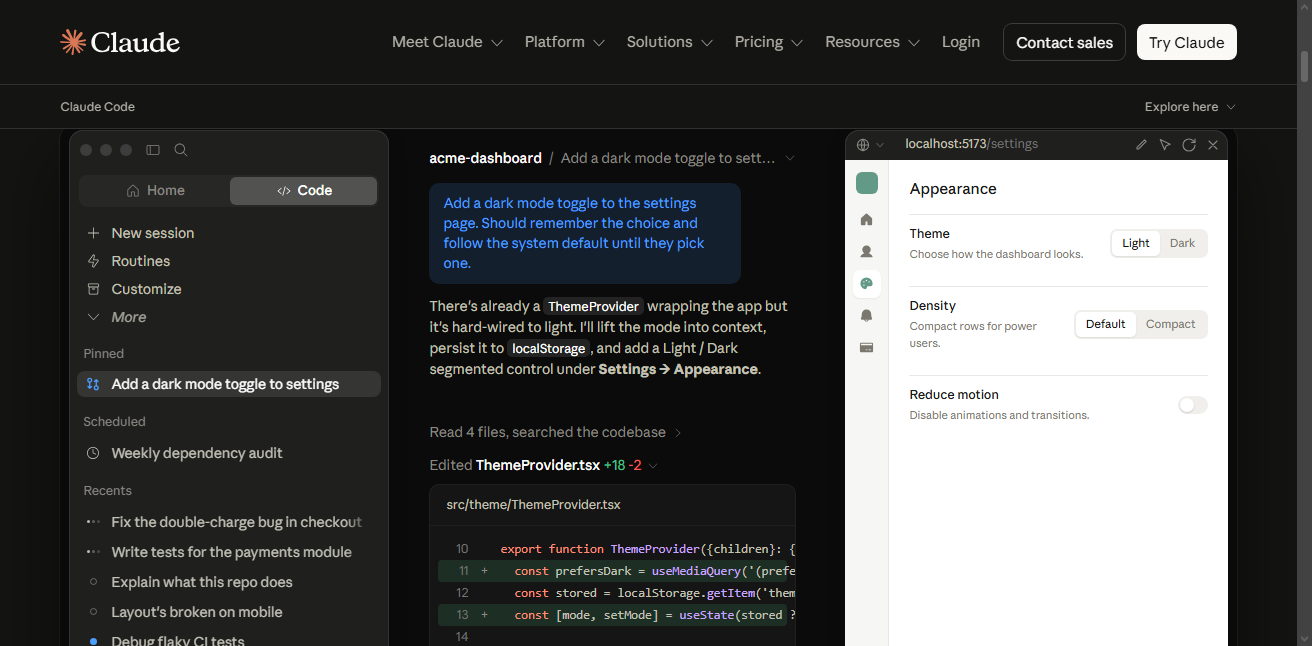The width and height of the screenshot is (1312, 646).
Task: Choose Compact density
Action: [1171, 324]
